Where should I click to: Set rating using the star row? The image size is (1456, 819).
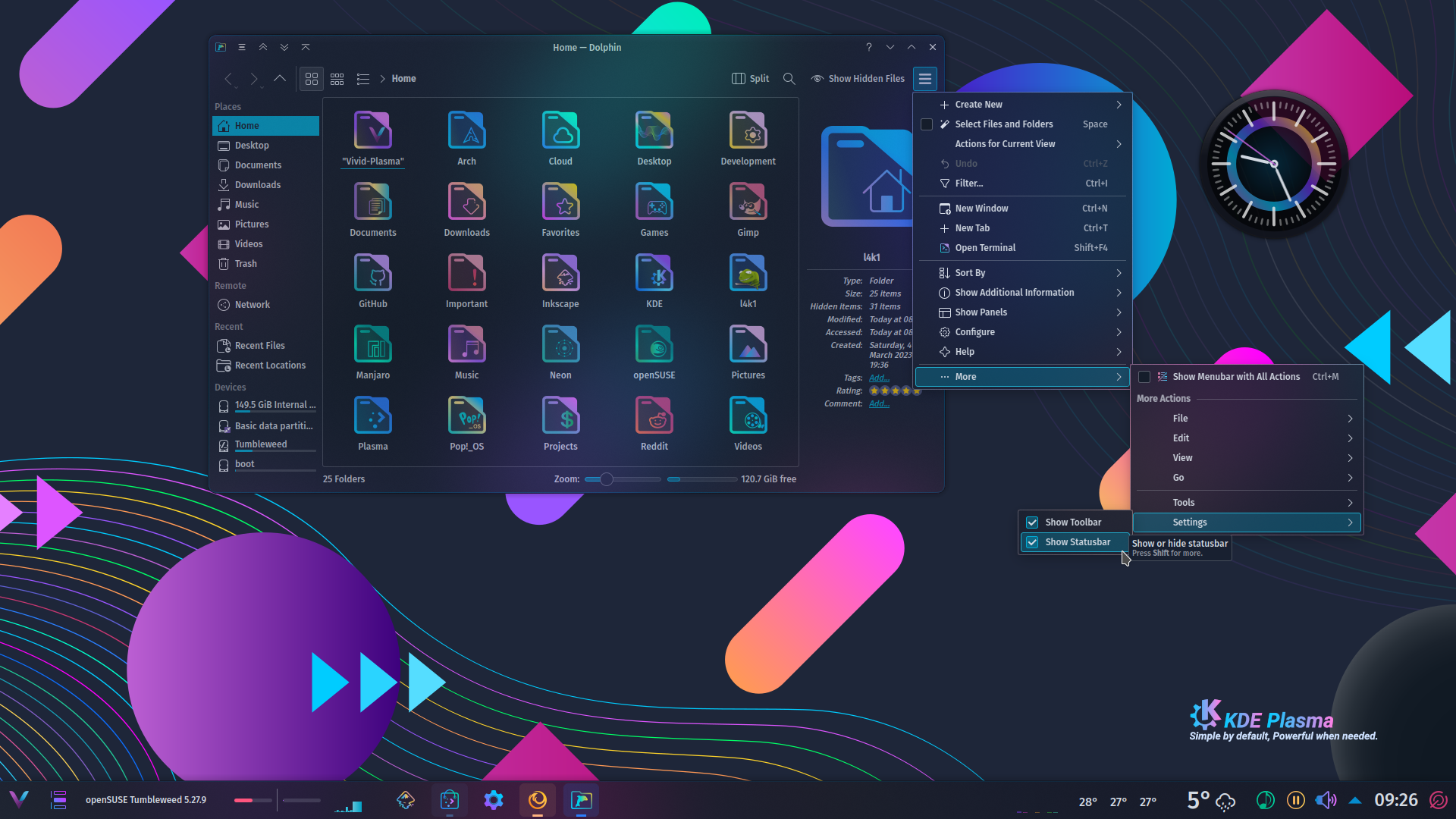pos(895,391)
